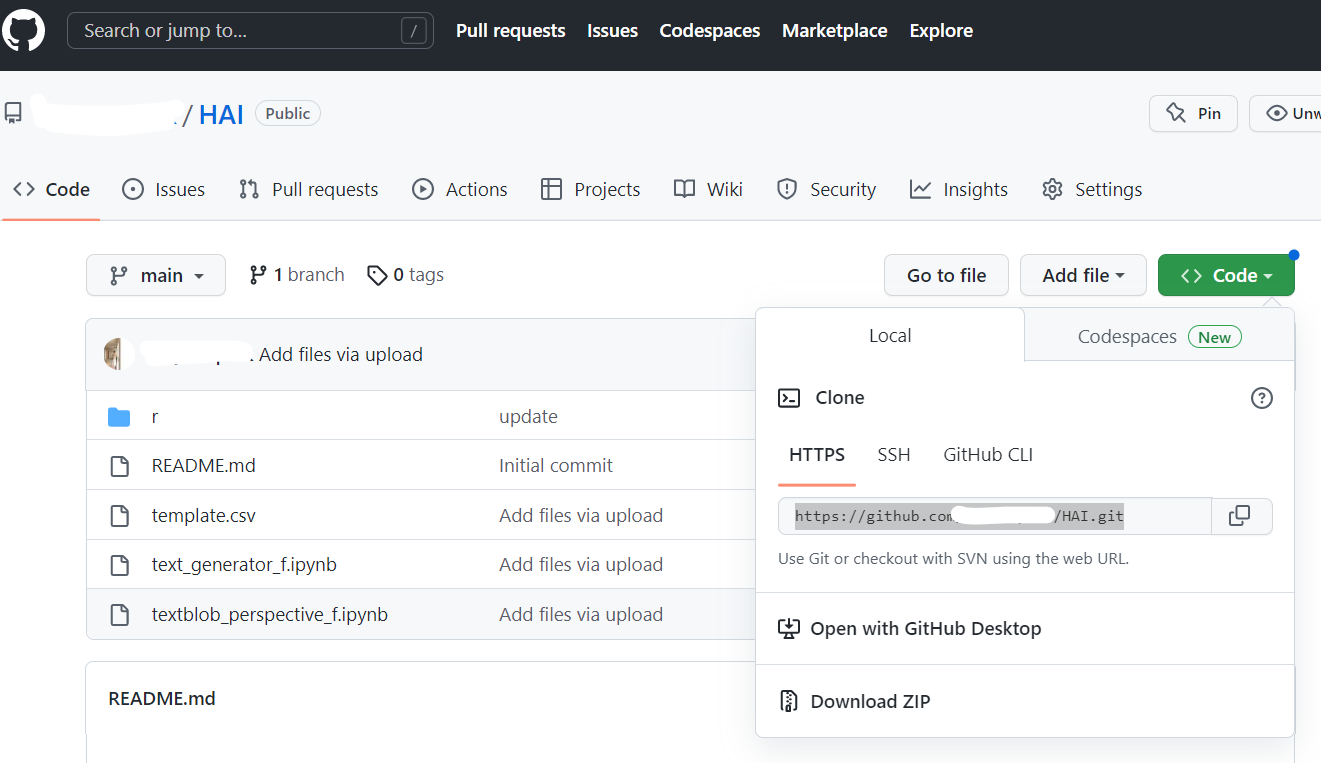Open the Security tab
The height and width of the screenshot is (763, 1321).
pyautogui.click(x=826, y=189)
